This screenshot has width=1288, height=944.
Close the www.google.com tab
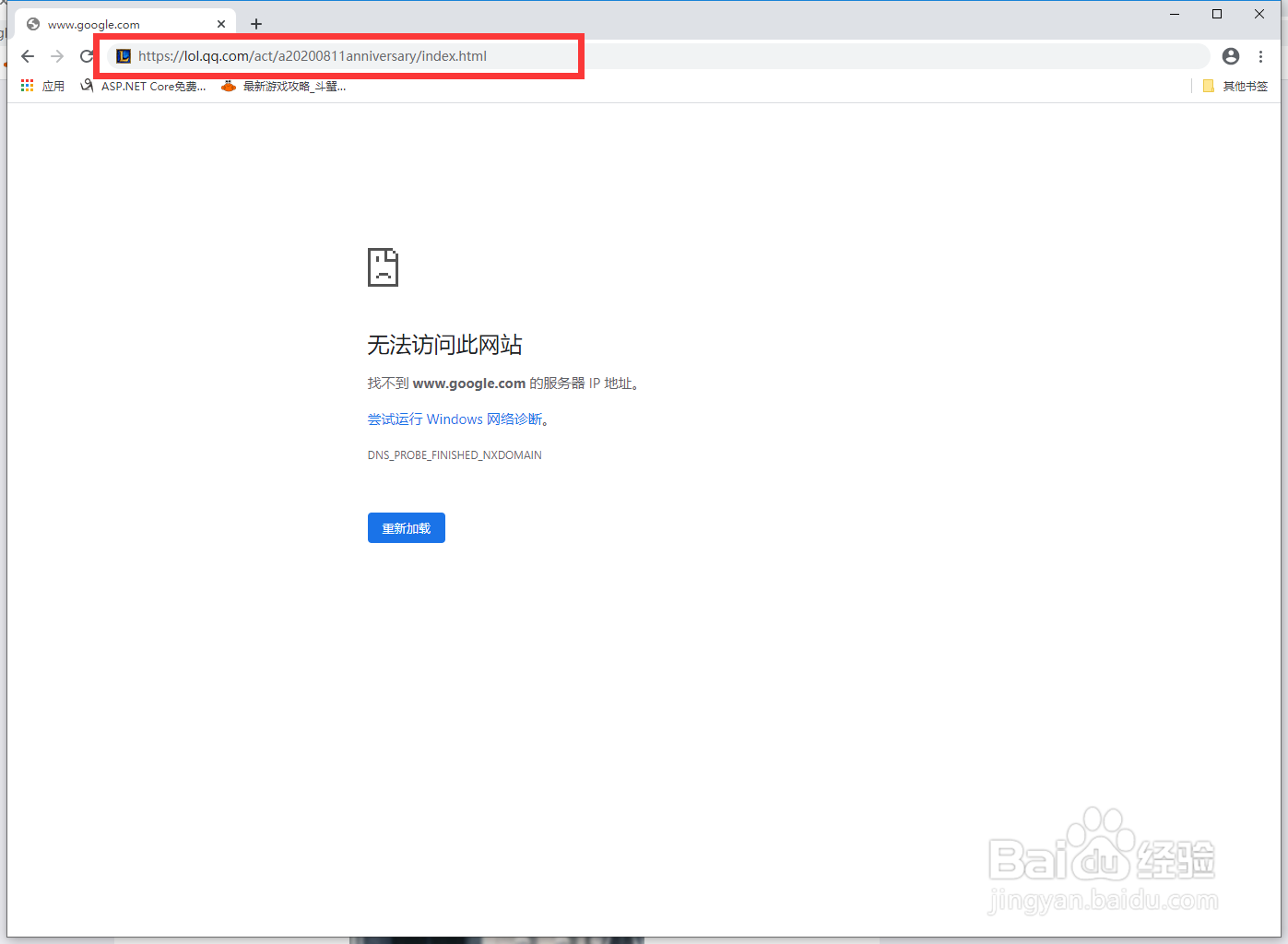coord(221,24)
